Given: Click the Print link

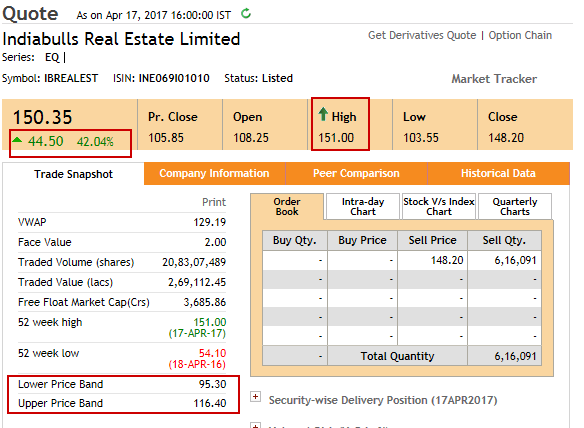Looking at the screenshot, I should click(x=214, y=202).
